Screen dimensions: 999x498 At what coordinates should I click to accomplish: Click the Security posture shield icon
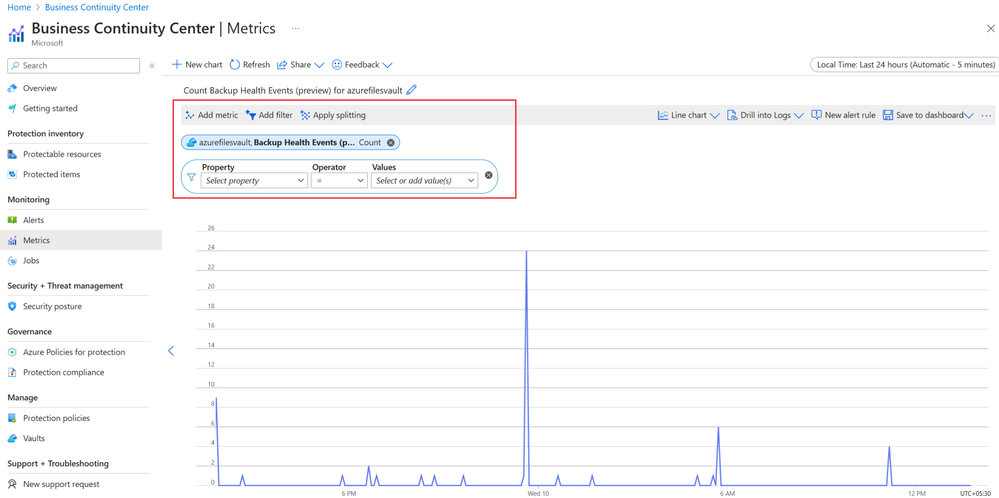click(12, 306)
